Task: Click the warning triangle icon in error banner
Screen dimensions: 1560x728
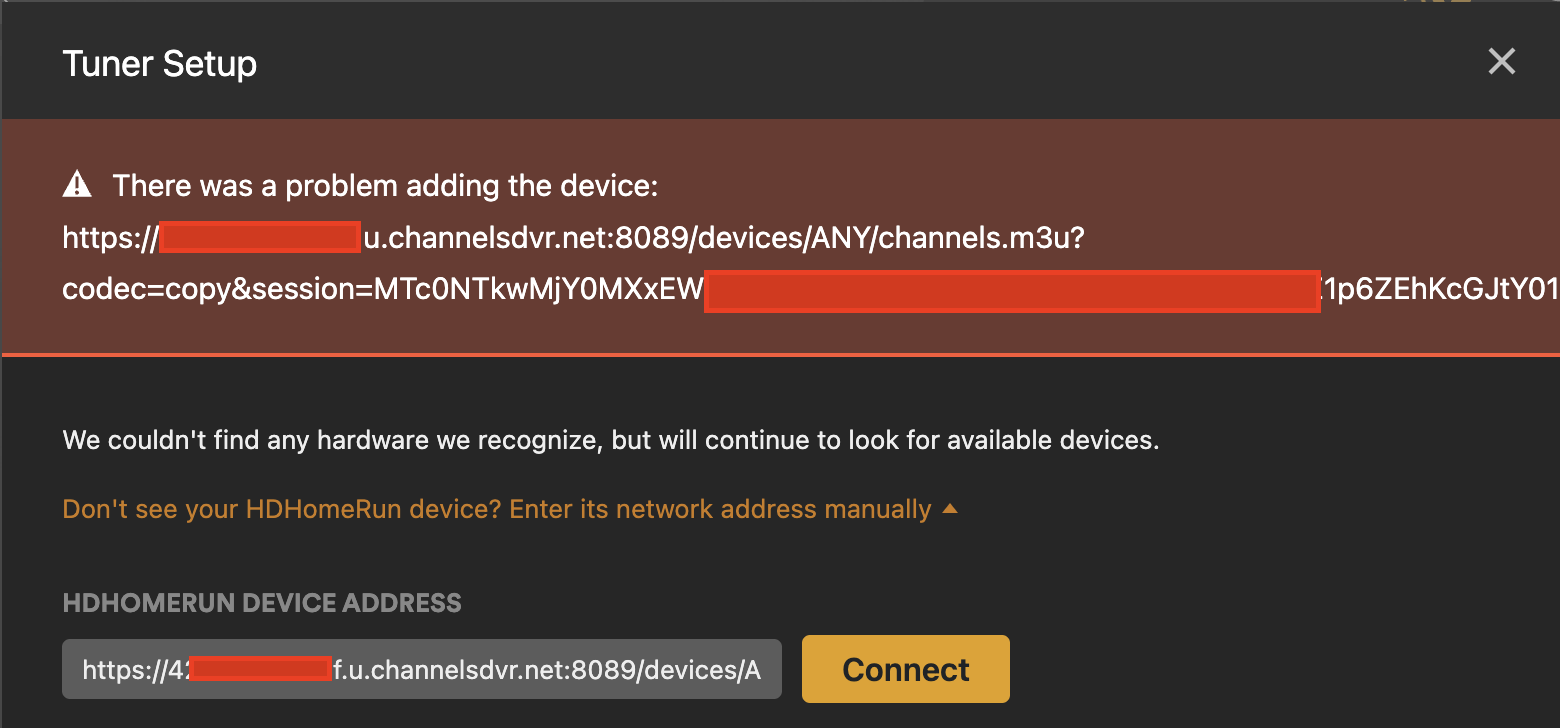Action: point(77,185)
